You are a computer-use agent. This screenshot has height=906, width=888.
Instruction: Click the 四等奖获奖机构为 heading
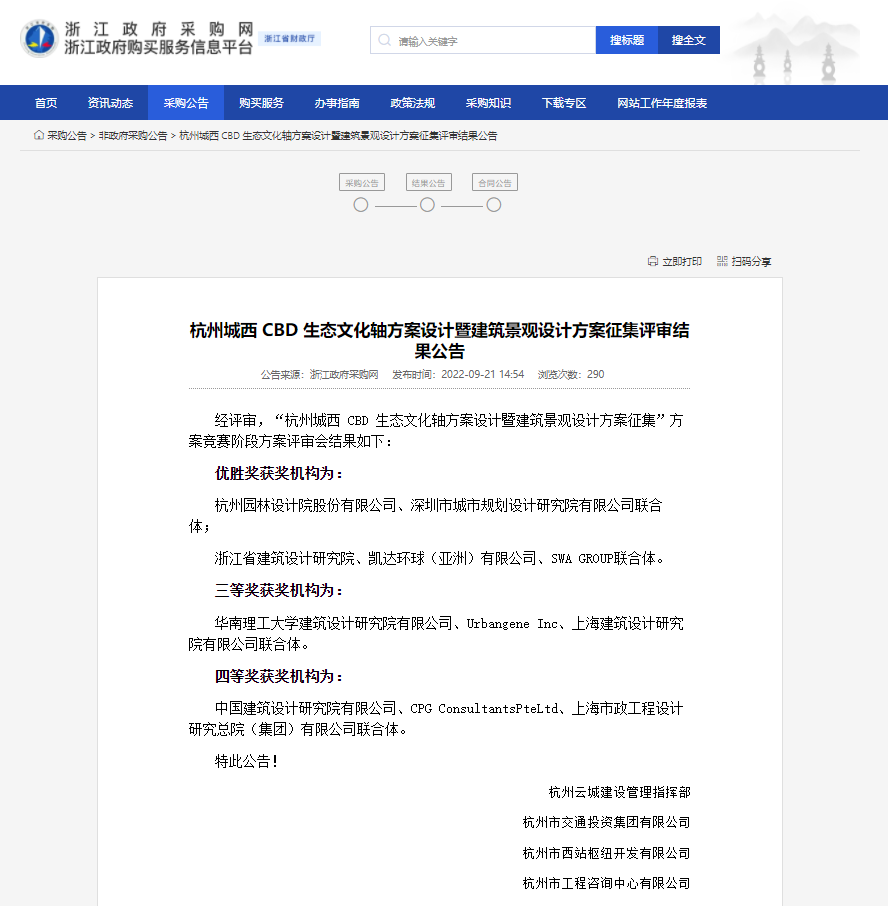278,676
